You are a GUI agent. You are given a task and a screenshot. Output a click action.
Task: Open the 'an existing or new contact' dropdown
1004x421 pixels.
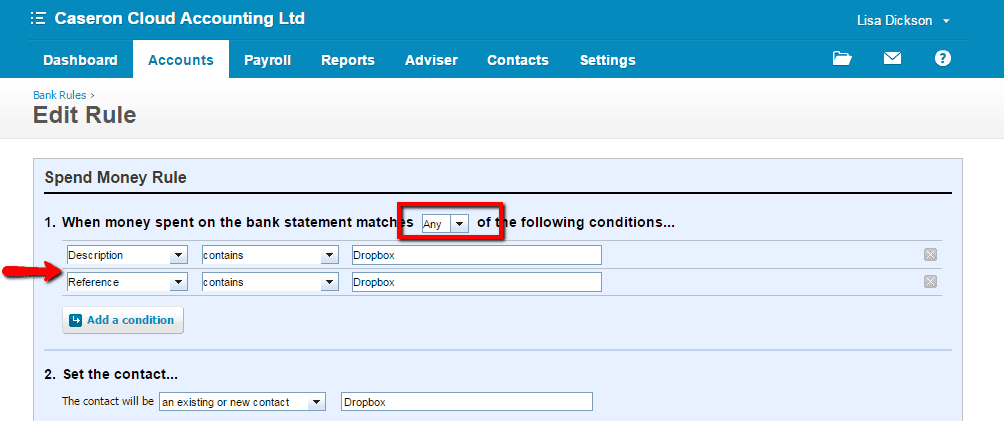pyautogui.click(x=242, y=402)
